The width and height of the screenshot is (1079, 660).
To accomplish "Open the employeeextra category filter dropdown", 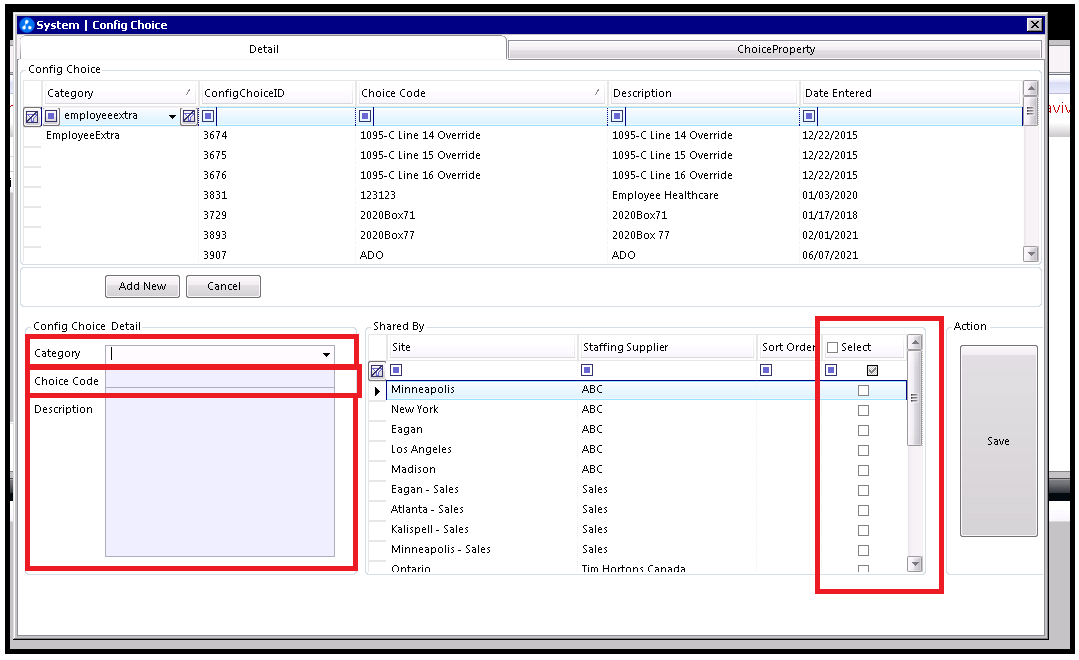I will (172, 116).
